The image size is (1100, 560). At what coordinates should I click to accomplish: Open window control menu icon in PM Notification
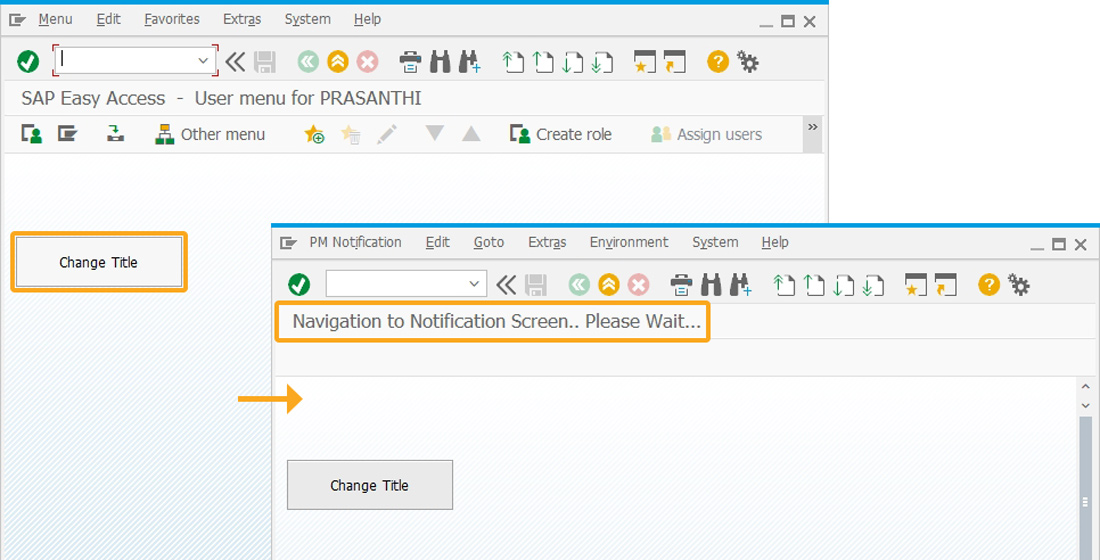pyautogui.click(x=288, y=243)
